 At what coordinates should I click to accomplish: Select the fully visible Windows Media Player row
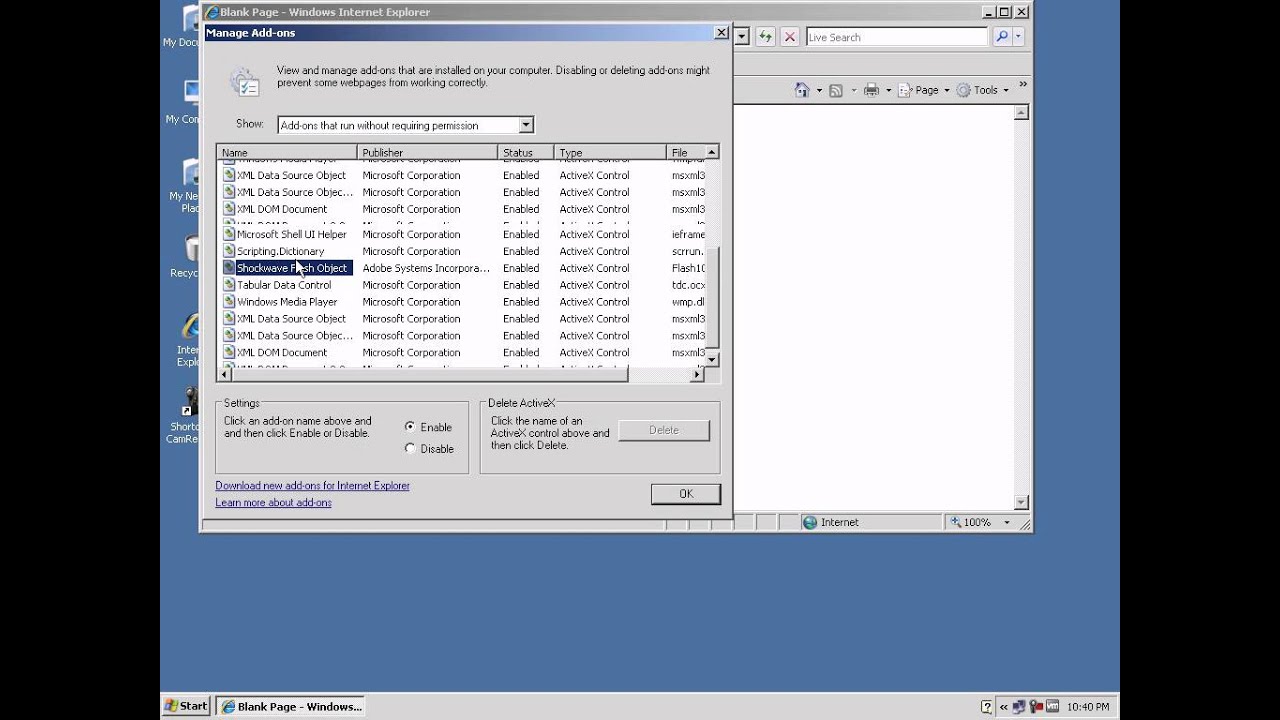pos(461,302)
